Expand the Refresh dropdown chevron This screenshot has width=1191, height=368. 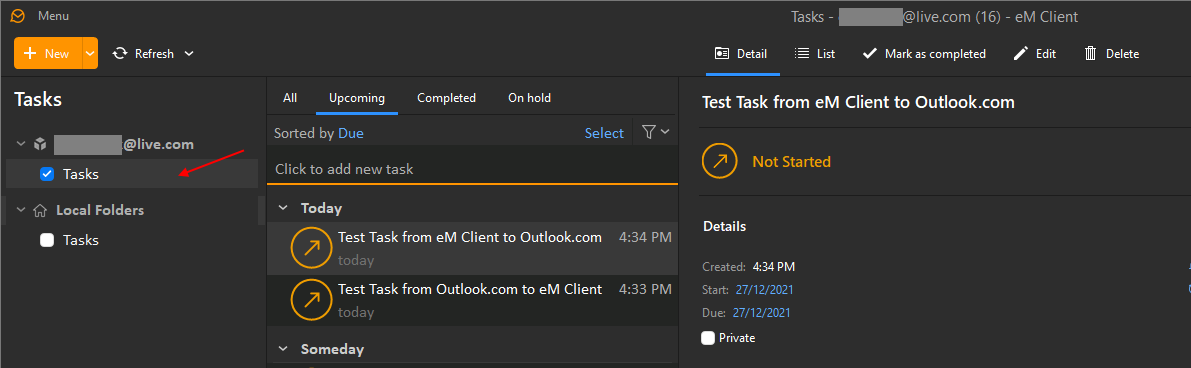[x=189, y=53]
